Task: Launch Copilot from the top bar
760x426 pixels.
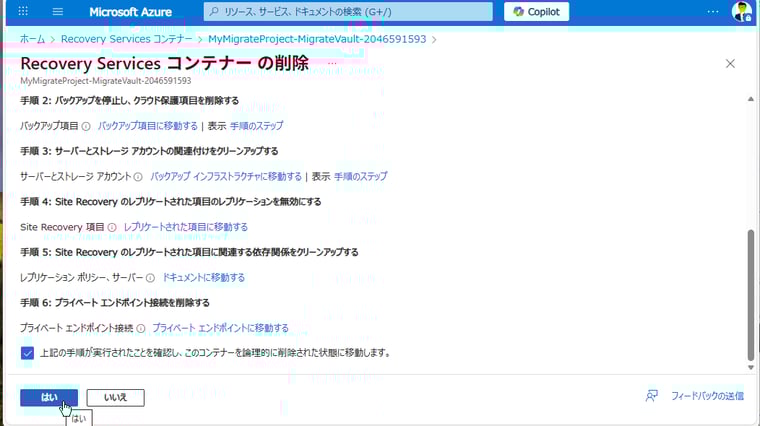Action: [537, 12]
